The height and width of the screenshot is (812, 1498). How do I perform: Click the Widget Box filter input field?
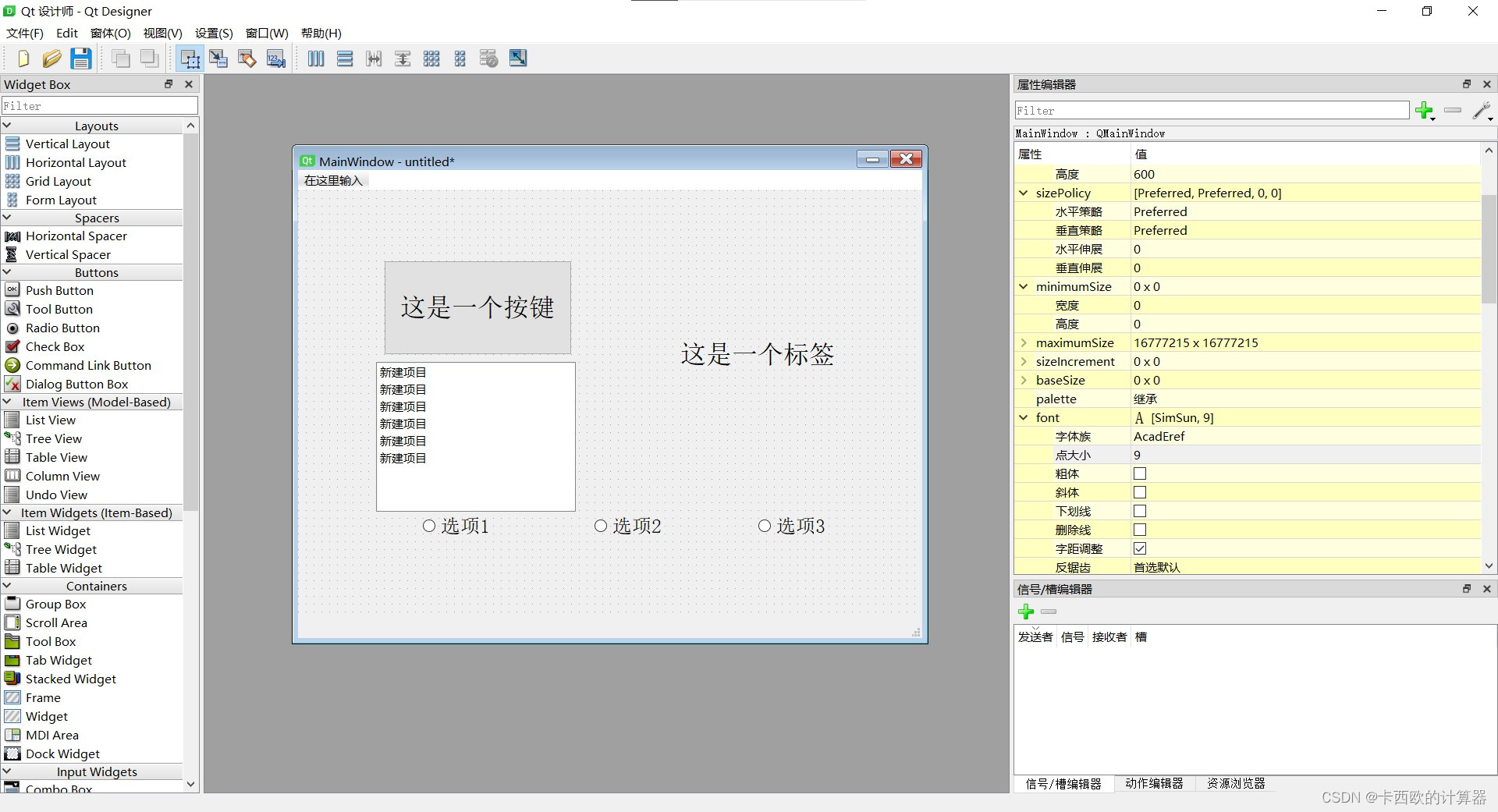pos(99,105)
